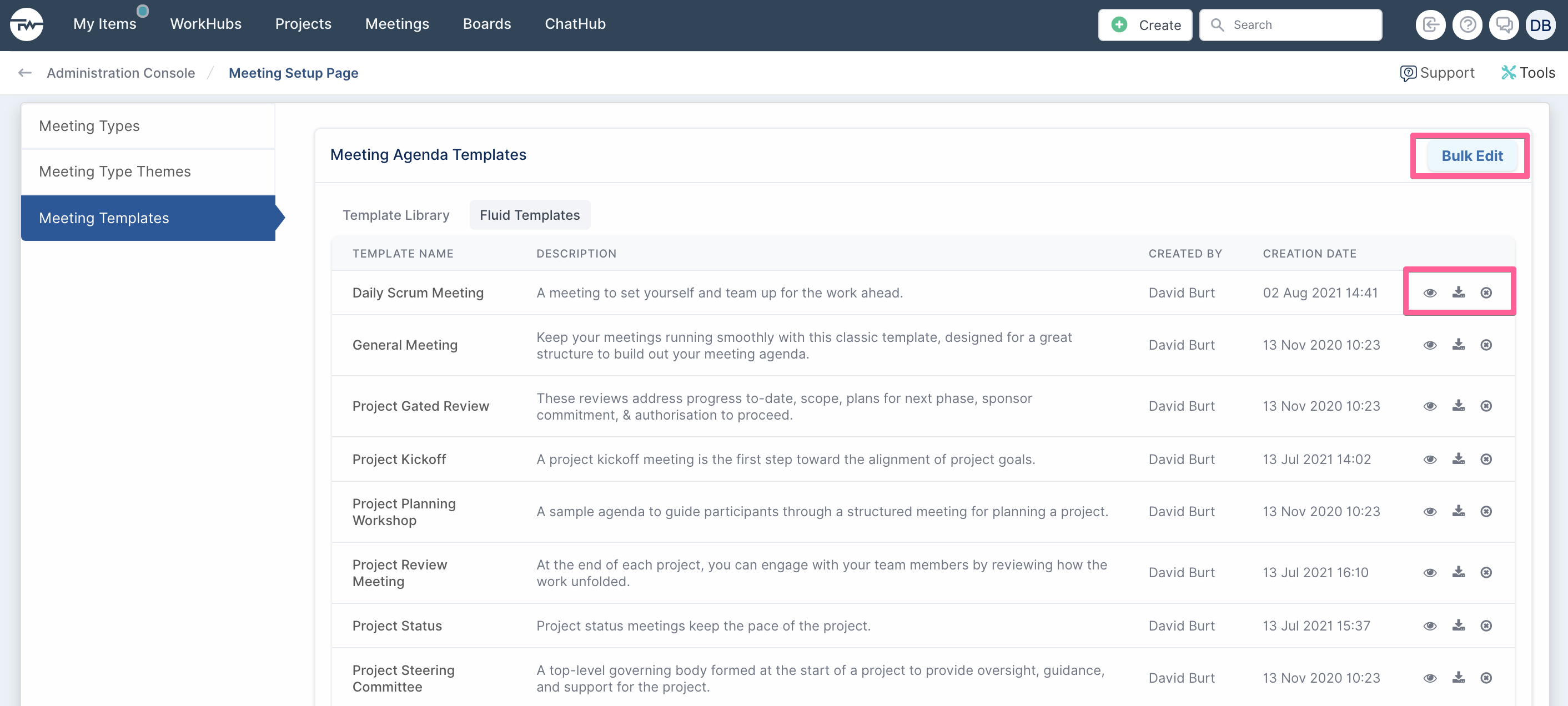Go back using the breadcrumb arrow
The width and height of the screenshot is (1568, 706).
pyautogui.click(x=25, y=73)
